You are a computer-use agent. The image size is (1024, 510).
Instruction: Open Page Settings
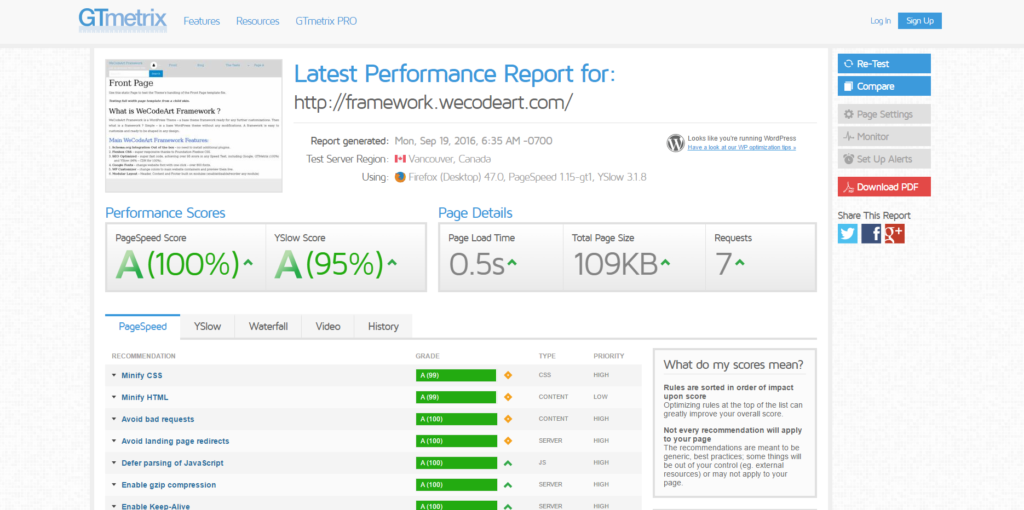pos(884,114)
